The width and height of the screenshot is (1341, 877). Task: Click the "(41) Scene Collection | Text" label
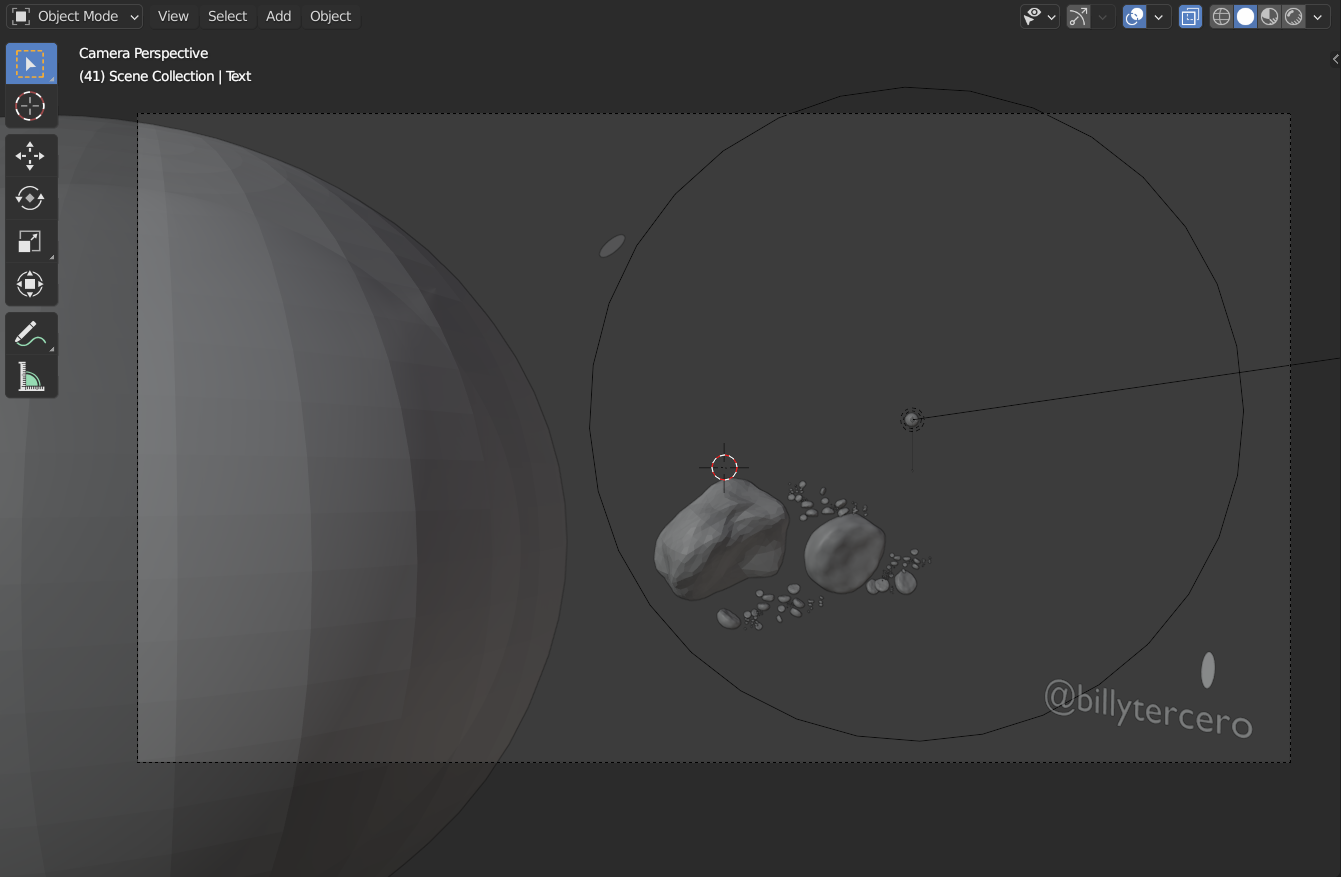coord(165,76)
